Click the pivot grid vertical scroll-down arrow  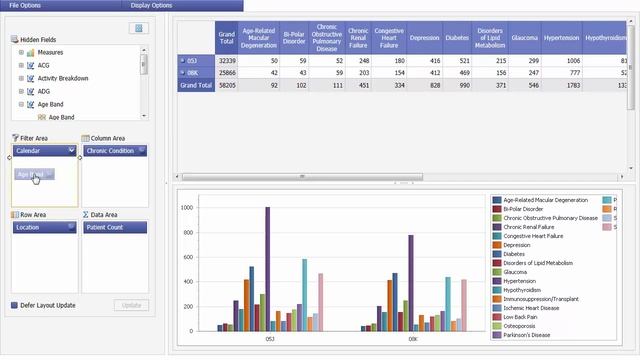click(631, 168)
